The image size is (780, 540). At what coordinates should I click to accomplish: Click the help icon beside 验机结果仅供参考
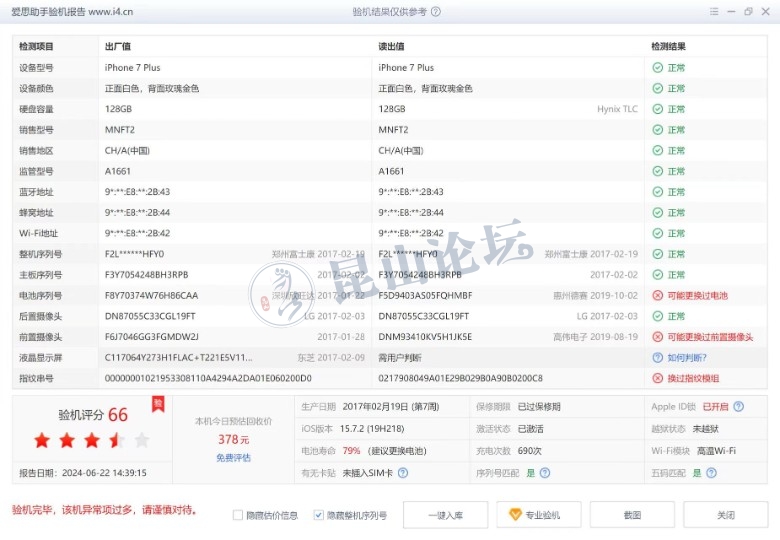click(x=436, y=12)
